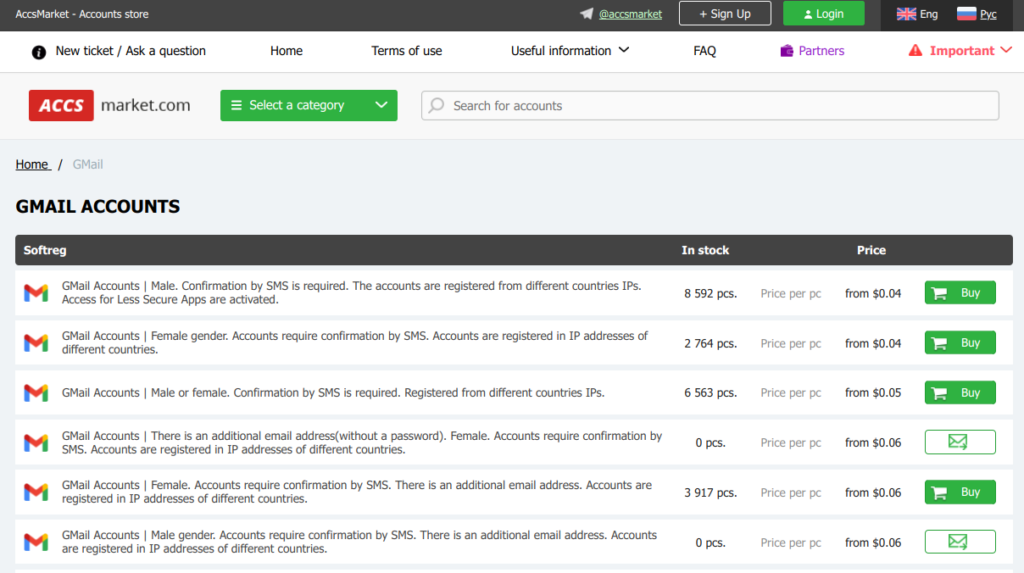Open the Select a category dropdown
Screen dimensions: 1024x573
pos(308,105)
